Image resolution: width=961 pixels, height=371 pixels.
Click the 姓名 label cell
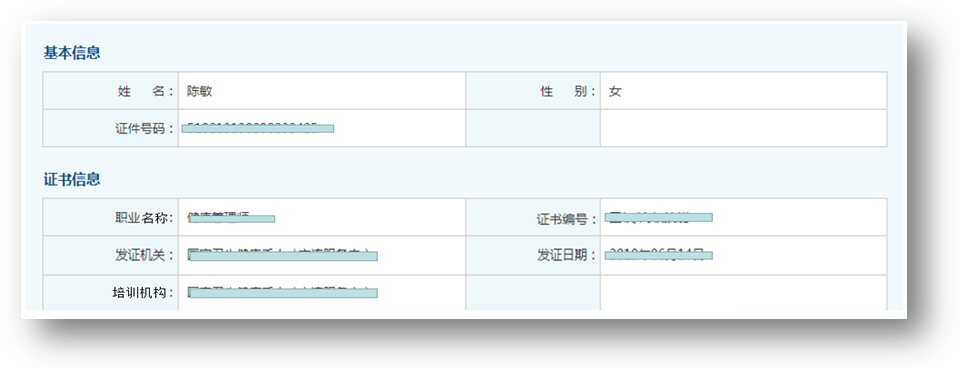click(x=110, y=91)
